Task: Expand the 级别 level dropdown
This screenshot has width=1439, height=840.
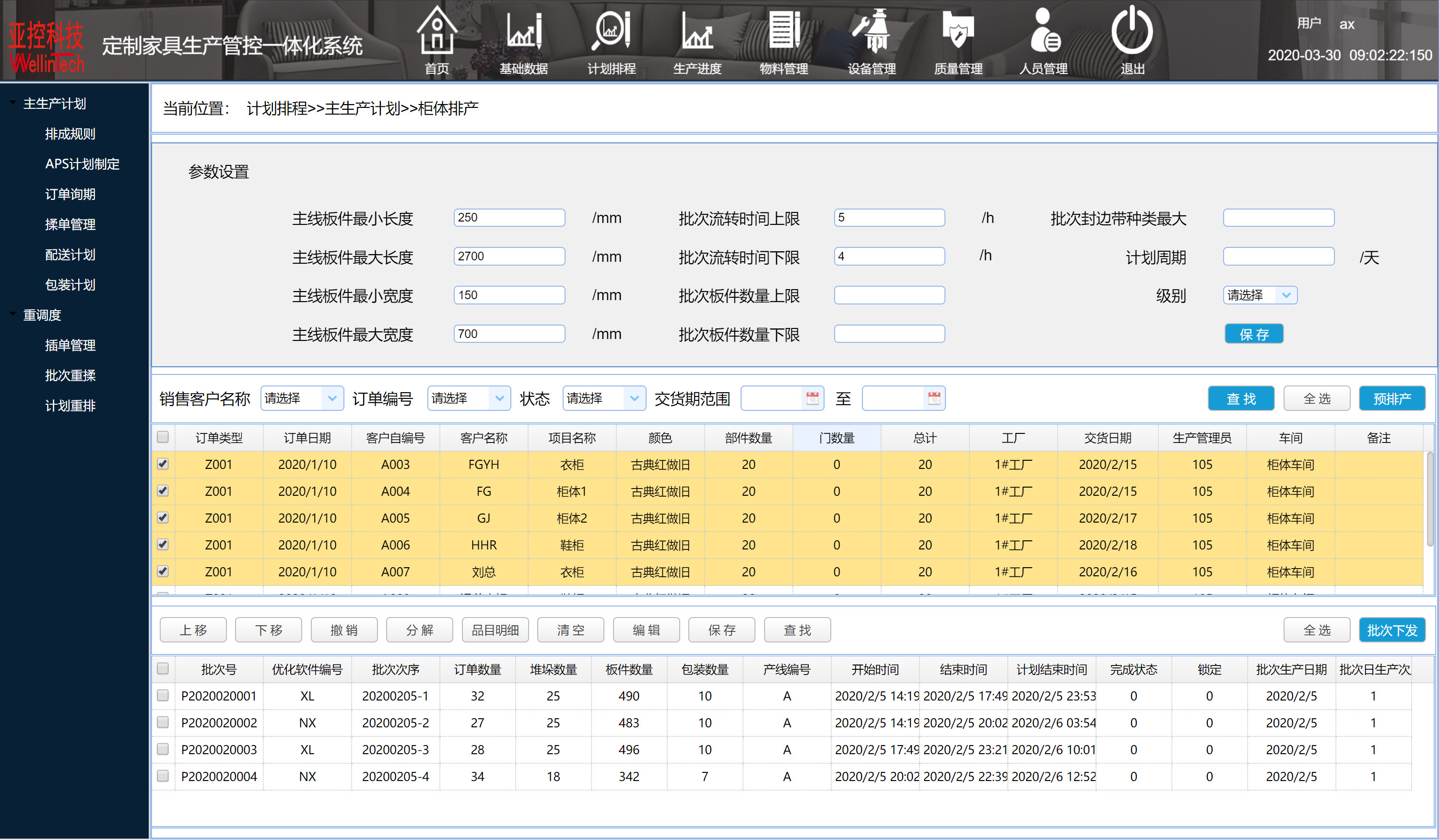Action: 1260,295
